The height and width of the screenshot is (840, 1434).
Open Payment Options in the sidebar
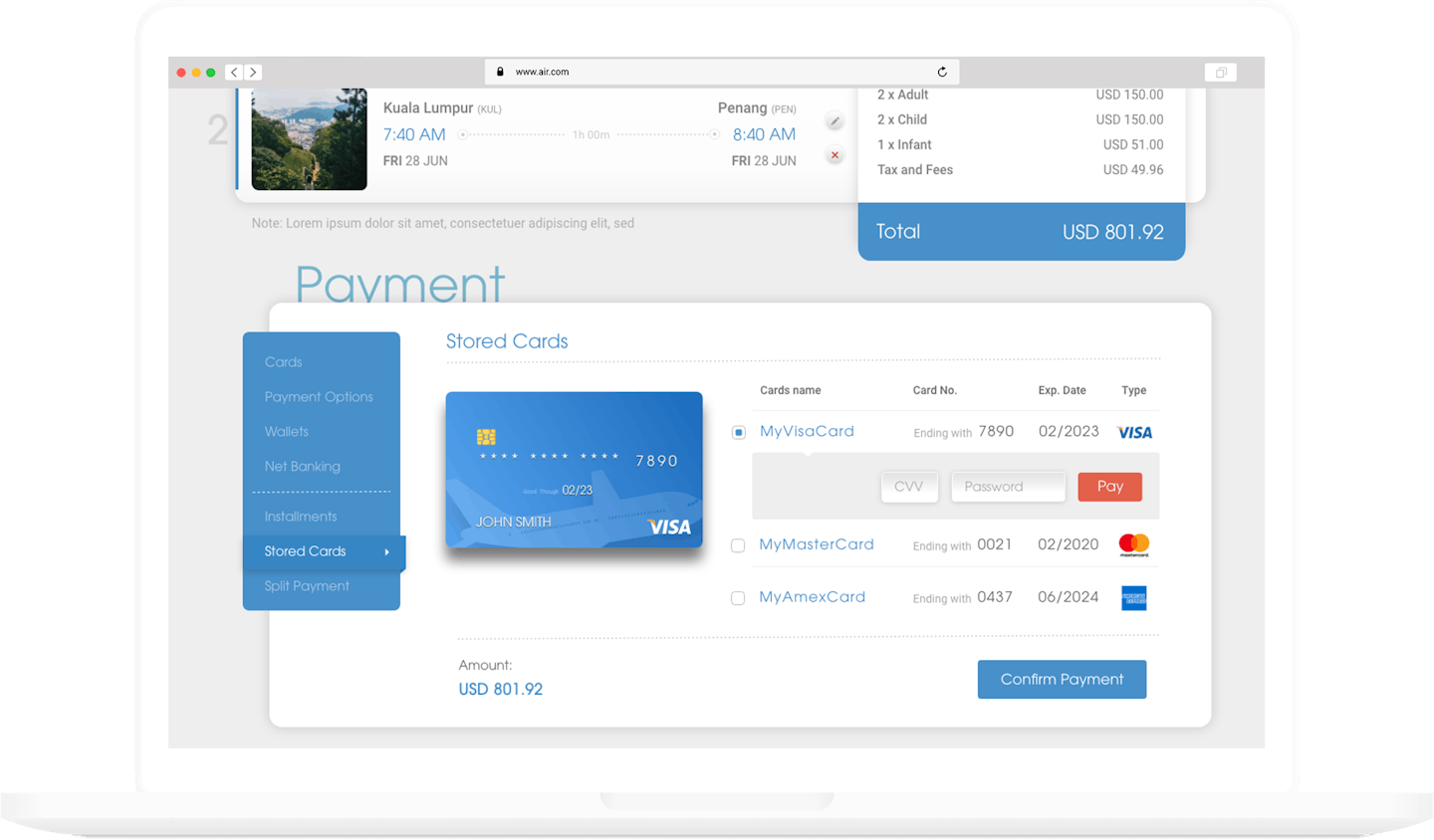[319, 397]
